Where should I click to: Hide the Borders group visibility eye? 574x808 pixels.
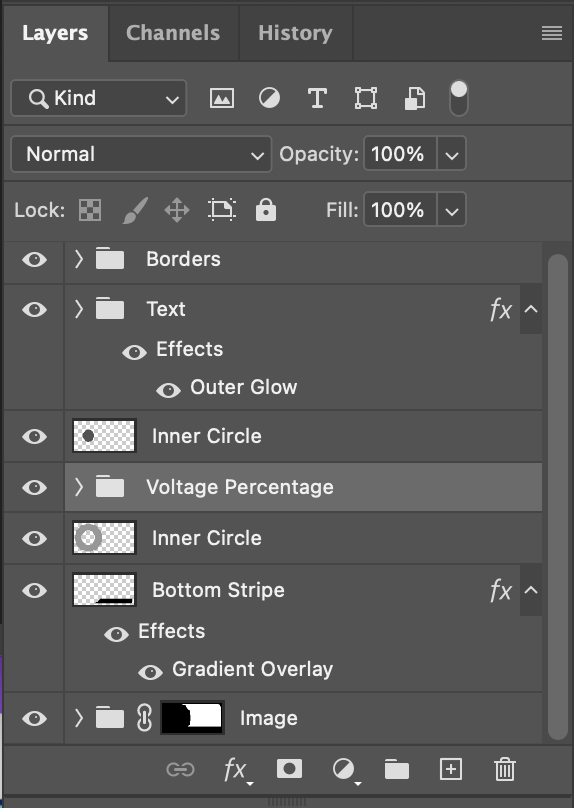pos(35,259)
